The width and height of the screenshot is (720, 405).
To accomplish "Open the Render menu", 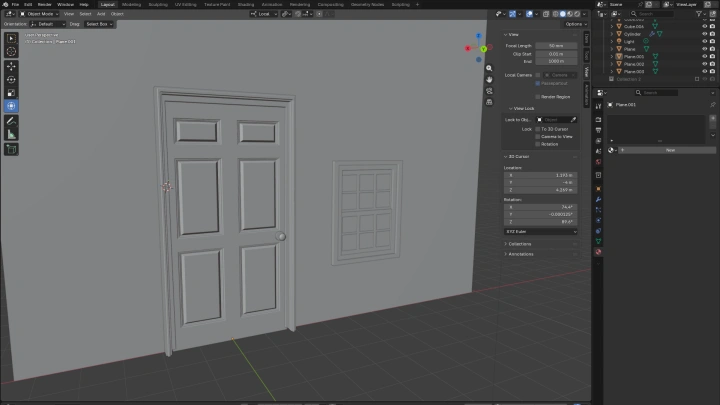I will pos(44,4).
